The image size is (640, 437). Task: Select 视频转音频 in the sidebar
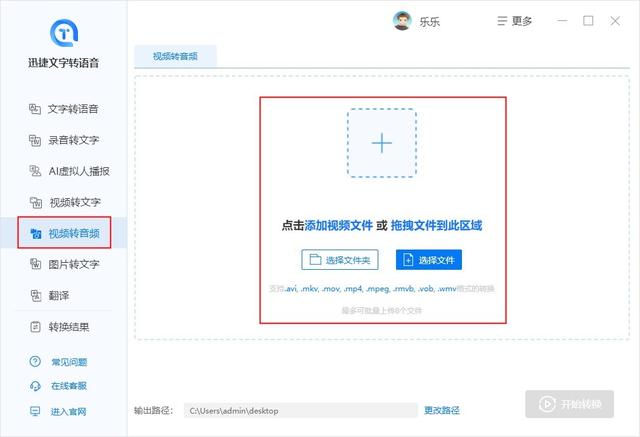(64, 233)
